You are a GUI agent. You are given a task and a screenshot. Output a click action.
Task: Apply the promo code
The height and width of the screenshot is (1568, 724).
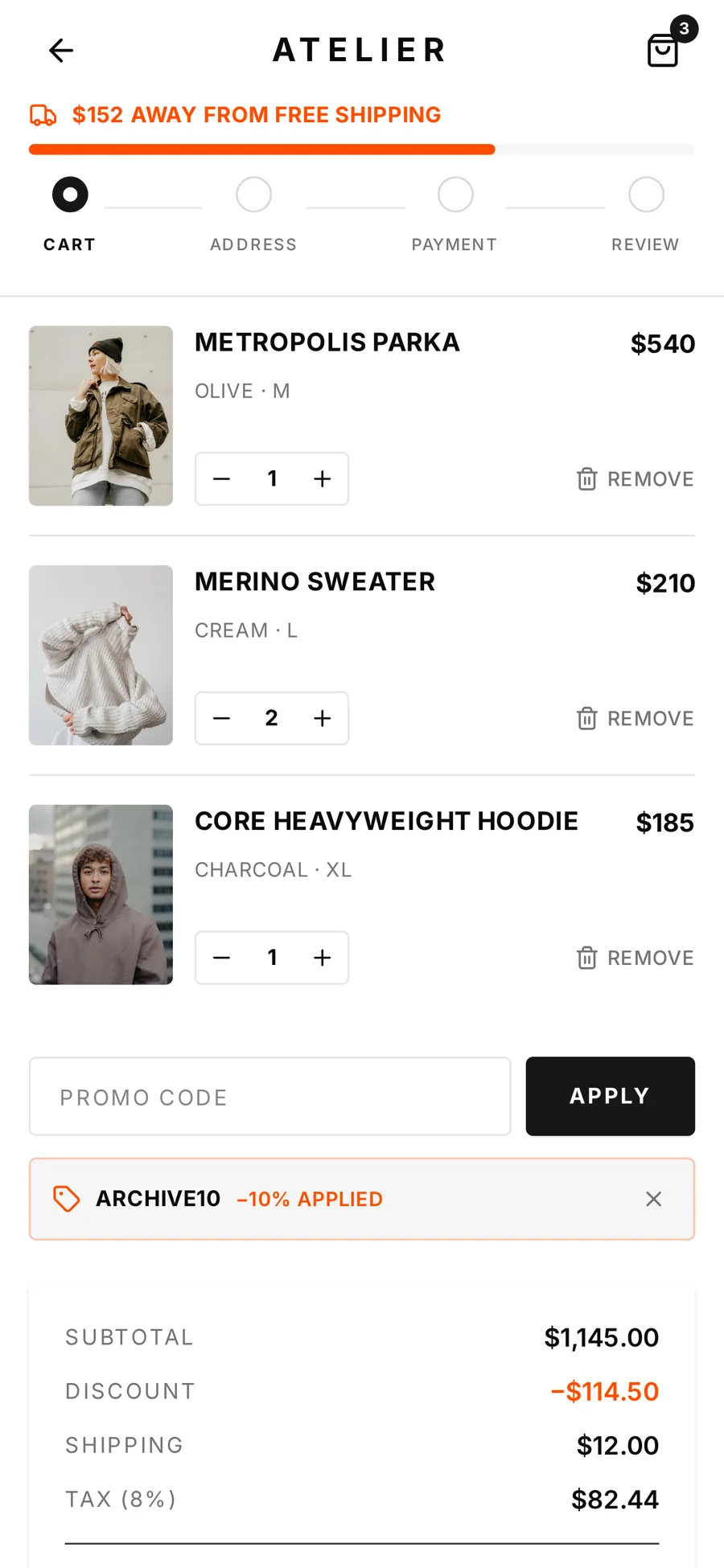pyautogui.click(x=610, y=1096)
